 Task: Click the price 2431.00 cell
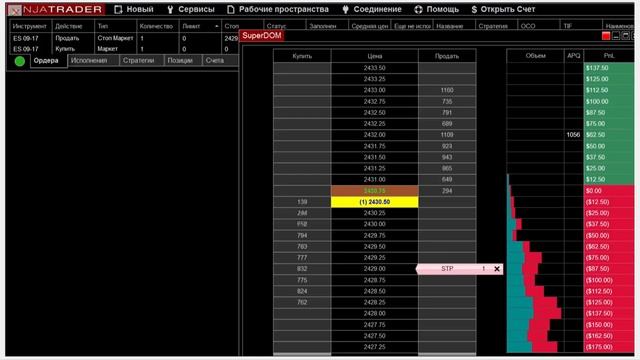(x=374, y=180)
